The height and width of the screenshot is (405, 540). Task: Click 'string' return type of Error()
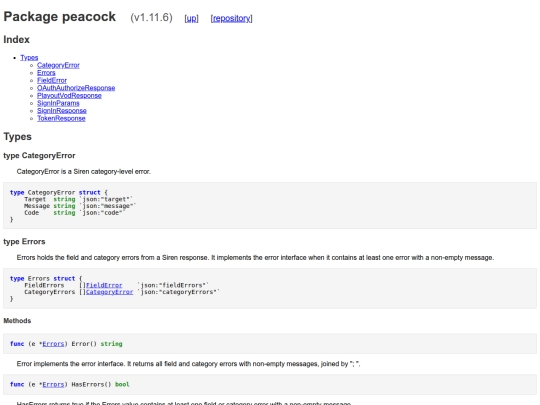point(112,344)
